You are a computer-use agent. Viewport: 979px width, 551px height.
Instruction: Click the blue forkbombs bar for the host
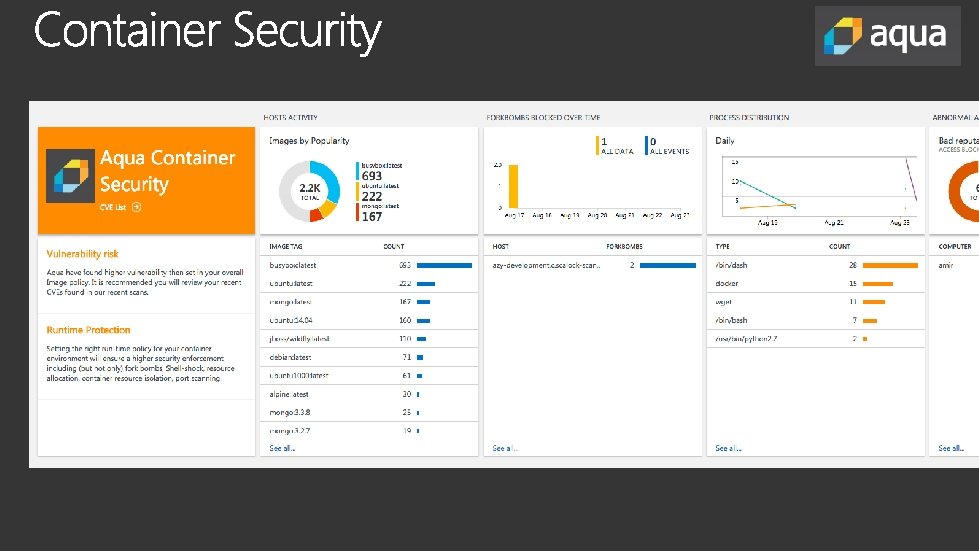(667, 265)
